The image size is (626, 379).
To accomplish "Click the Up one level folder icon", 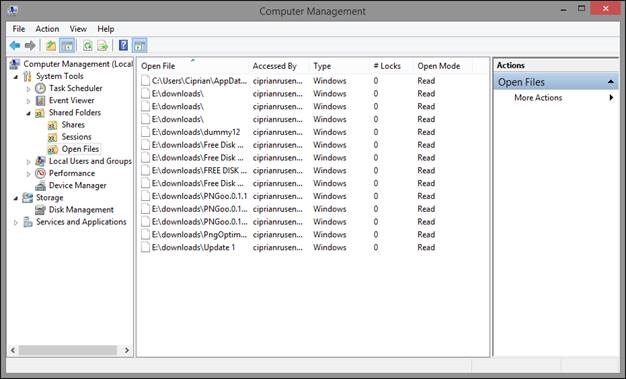I will pyautogui.click(x=51, y=46).
